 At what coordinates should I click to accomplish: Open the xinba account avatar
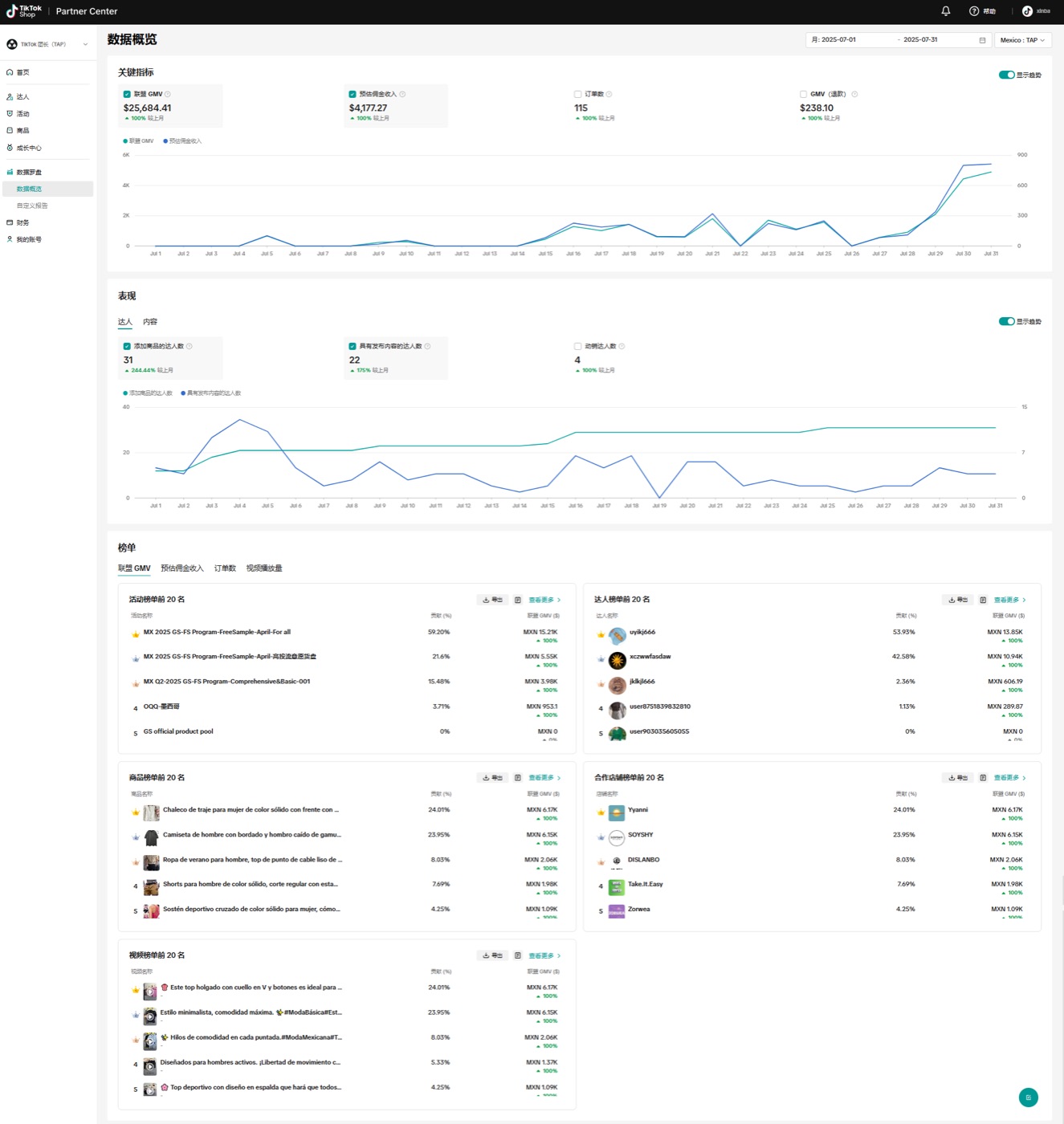tap(1027, 11)
